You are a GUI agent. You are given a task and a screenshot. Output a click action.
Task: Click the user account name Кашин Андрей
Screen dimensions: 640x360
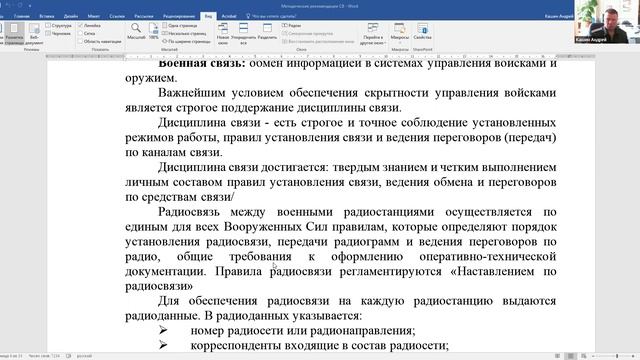(559, 16)
